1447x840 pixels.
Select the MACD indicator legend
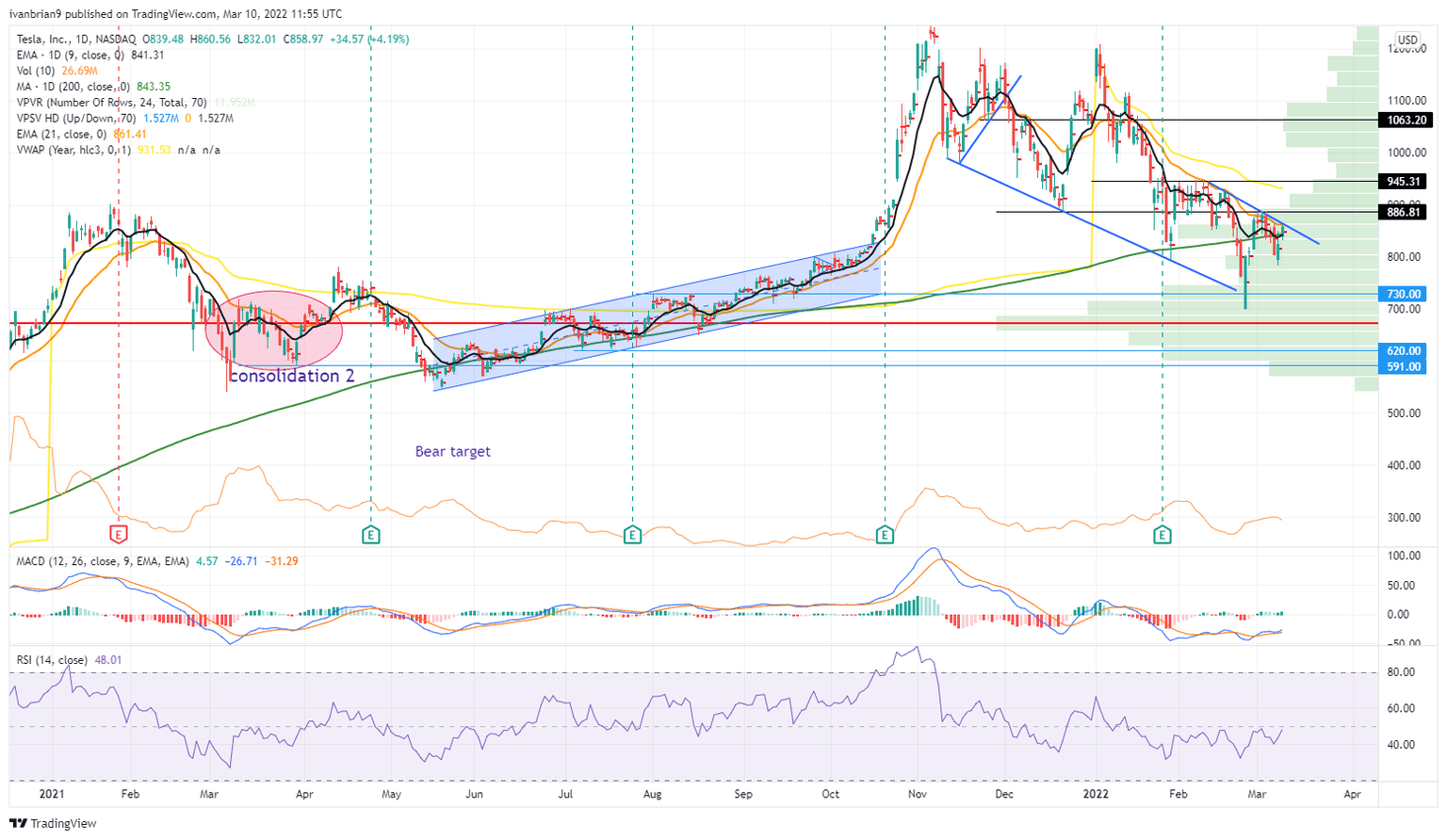tap(157, 561)
